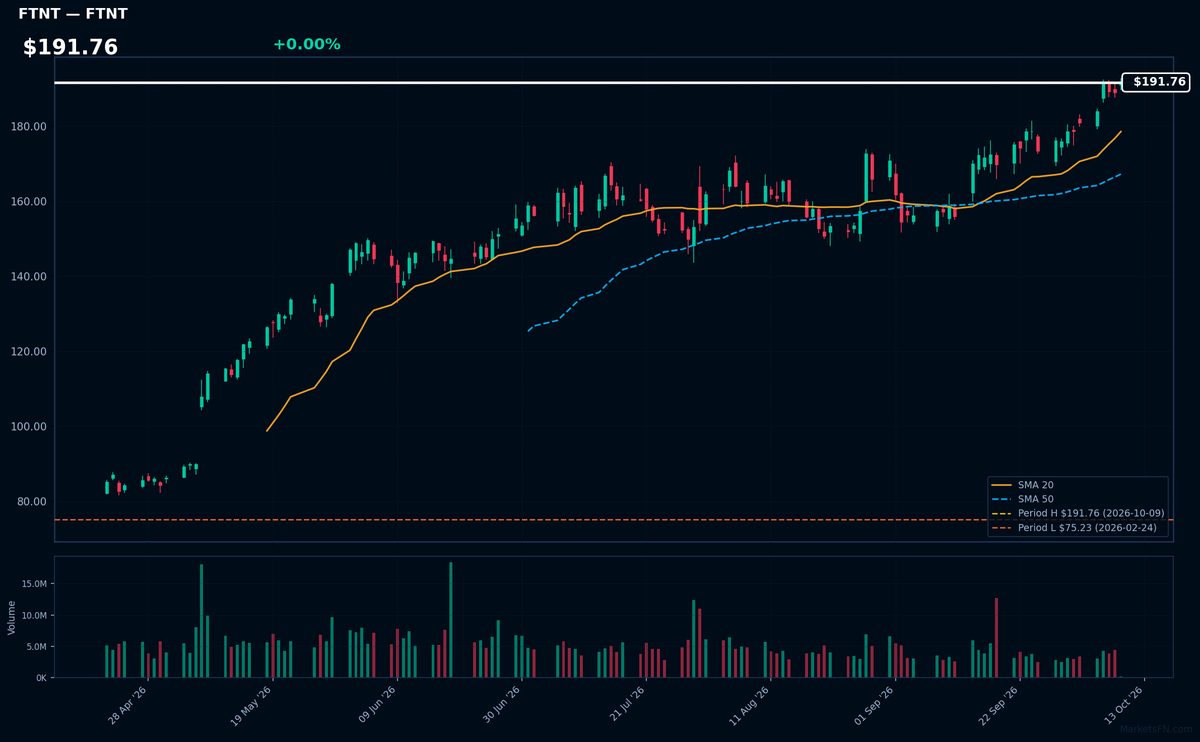Click the 5.0M volume axis label
The width and height of the screenshot is (1200, 742).
point(36,647)
